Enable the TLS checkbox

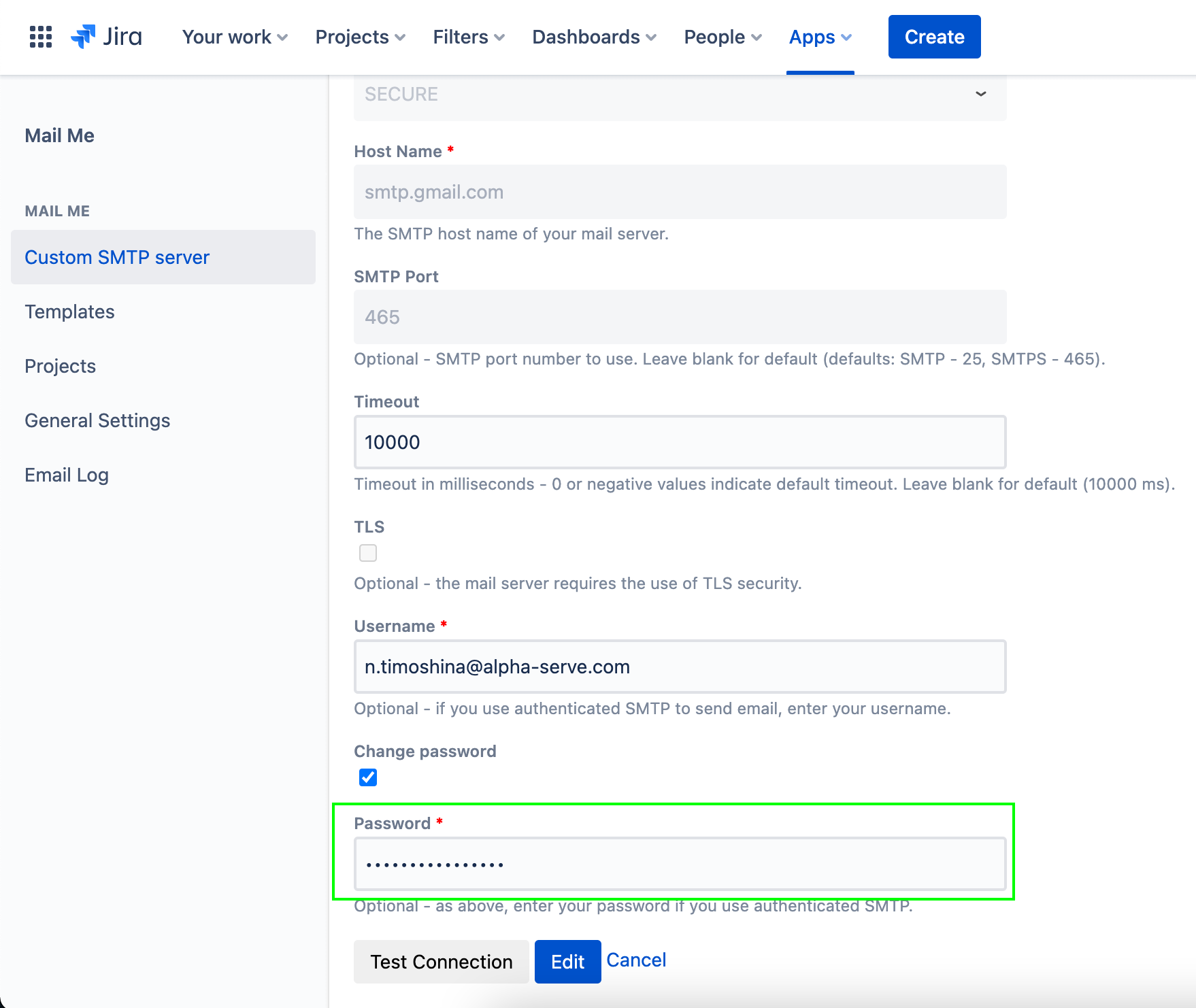368,553
